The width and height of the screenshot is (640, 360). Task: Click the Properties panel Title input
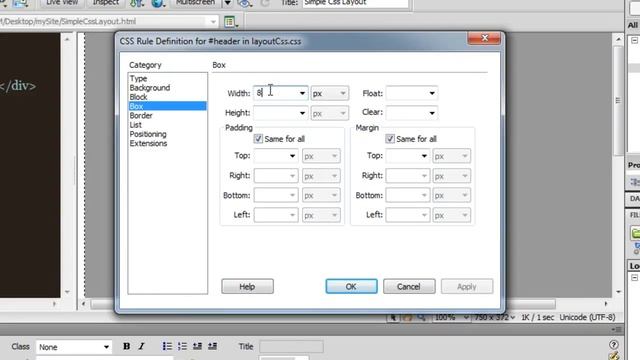(291, 347)
